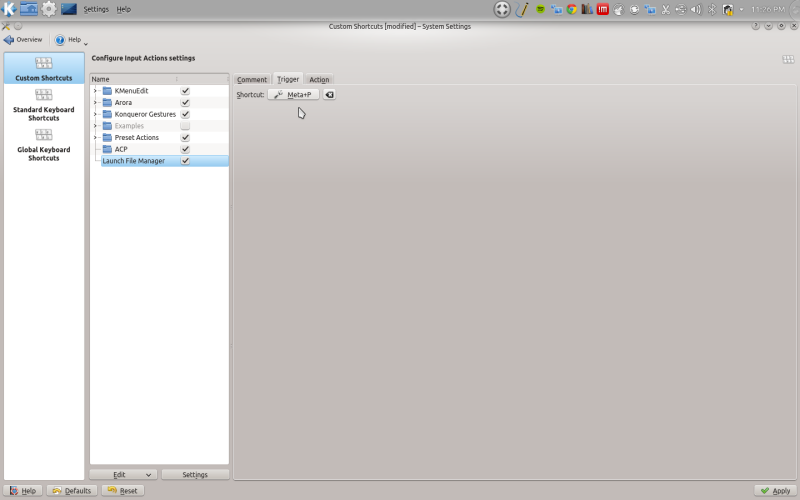Open the system settings gear icon
Screen dimensions: 800x500
pos(49,9)
